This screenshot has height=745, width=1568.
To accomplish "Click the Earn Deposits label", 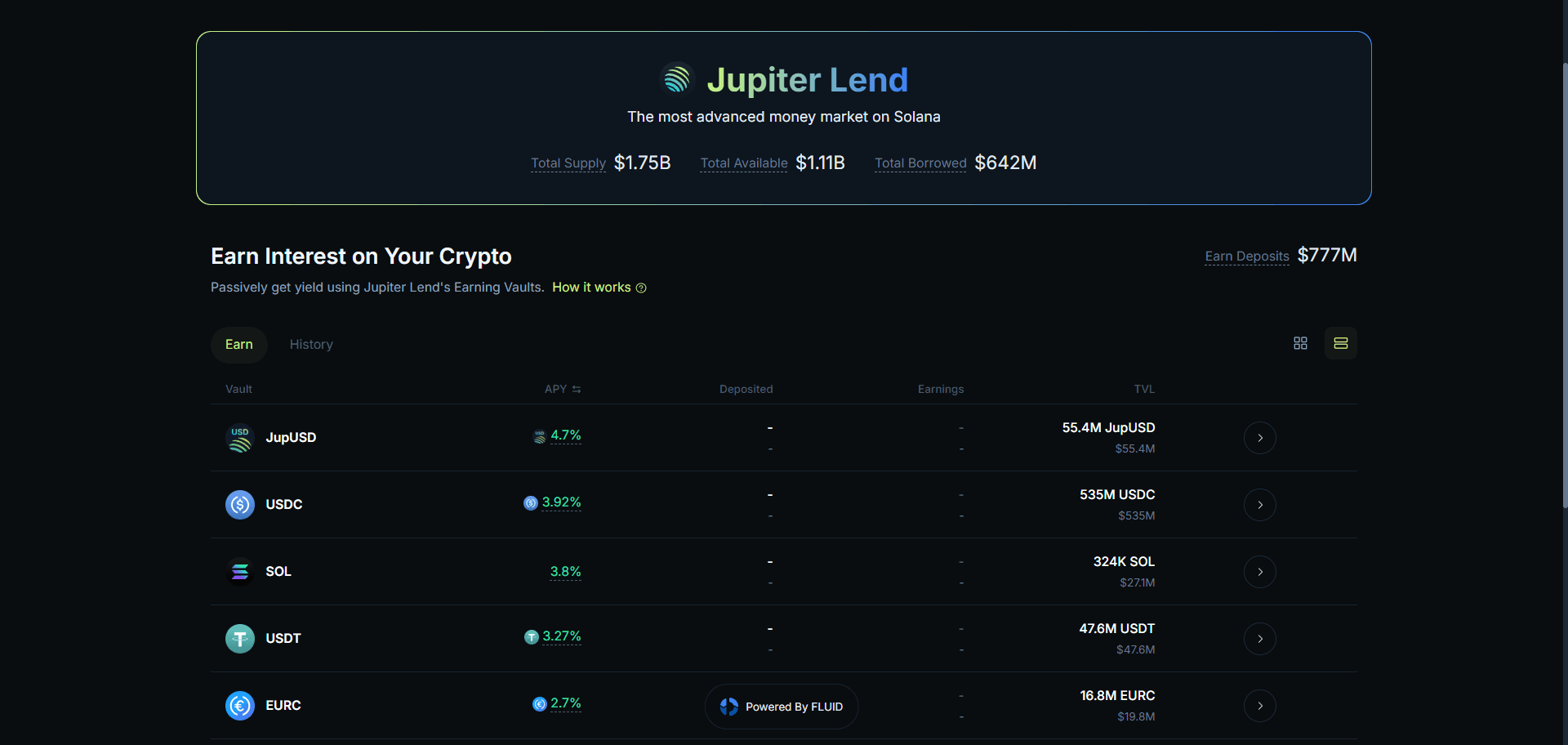I will pos(1247,257).
